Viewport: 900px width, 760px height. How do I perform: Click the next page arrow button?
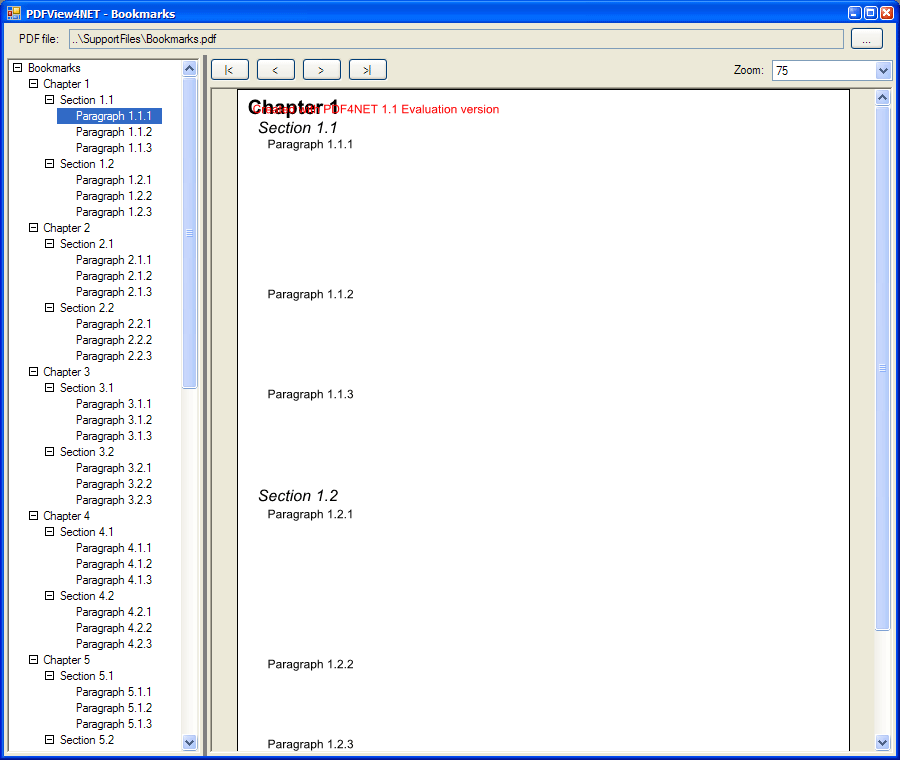click(321, 70)
